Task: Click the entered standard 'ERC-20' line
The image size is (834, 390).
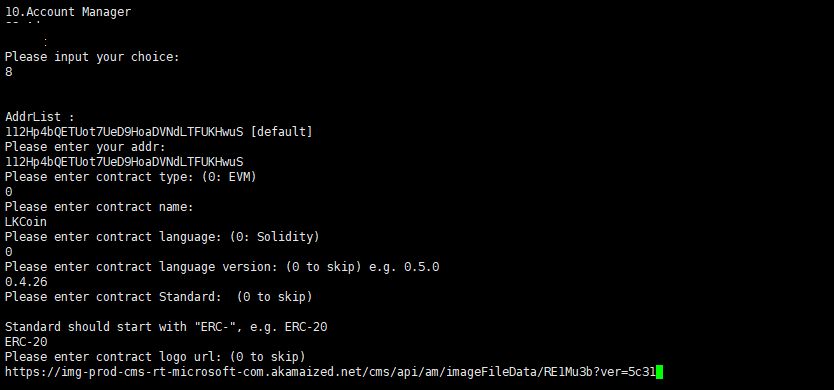Action: [26, 342]
